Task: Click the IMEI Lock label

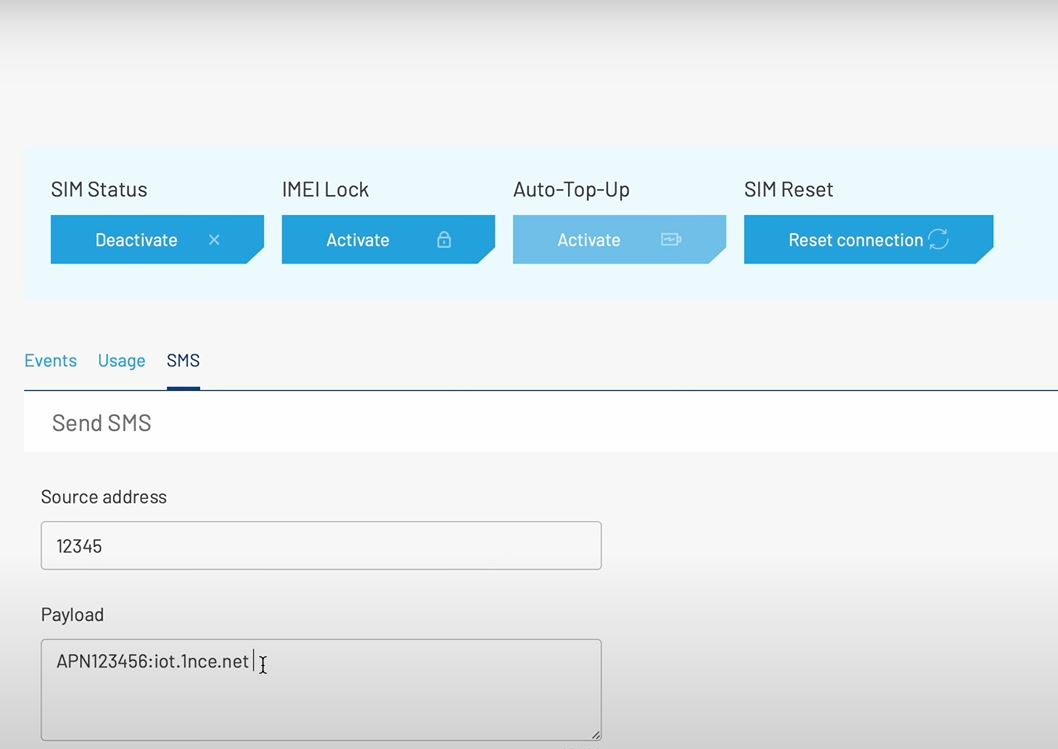Action: 325,190
